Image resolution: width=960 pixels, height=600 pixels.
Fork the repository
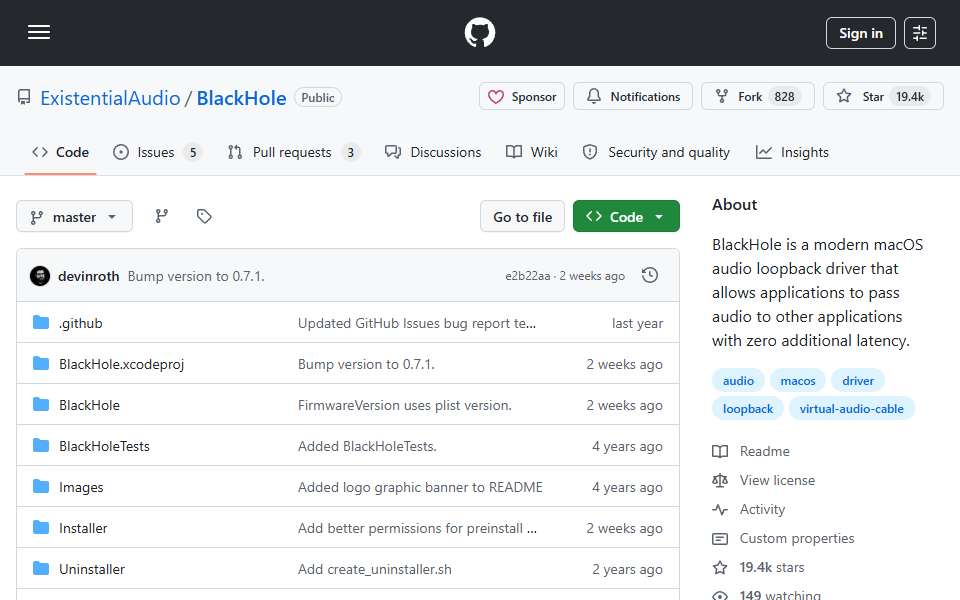click(757, 97)
